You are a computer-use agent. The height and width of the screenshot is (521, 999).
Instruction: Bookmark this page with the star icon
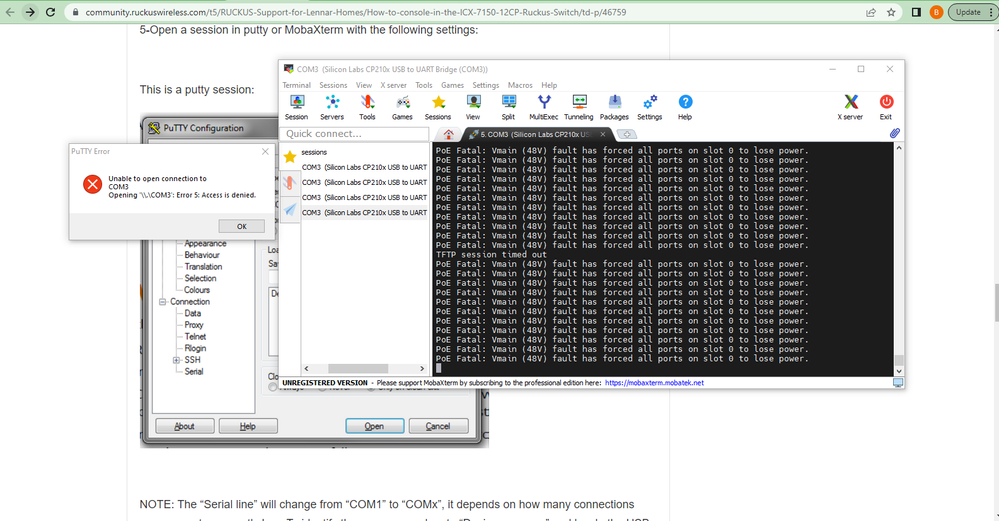click(891, 12)
